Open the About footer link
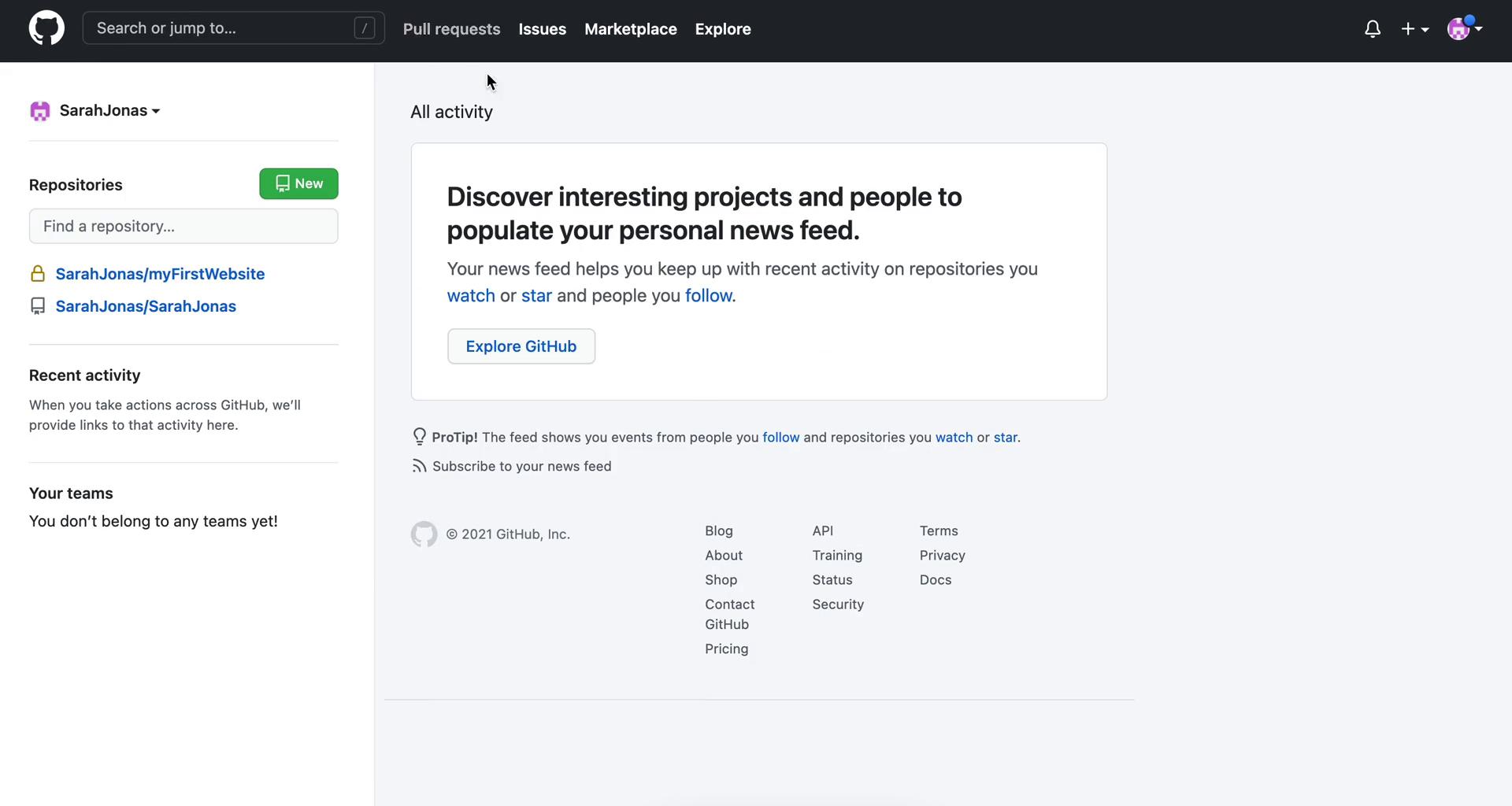The height and width of the screenshot is (806, 1512). pos(724,556)
